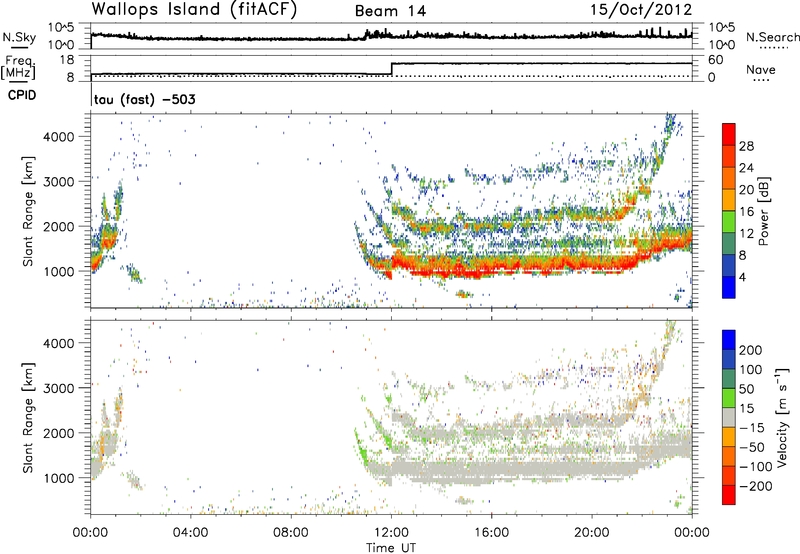Click the "200" label on Velocity bar
Image resolution: width=800 pixels, height=554 pixels.
751,350
